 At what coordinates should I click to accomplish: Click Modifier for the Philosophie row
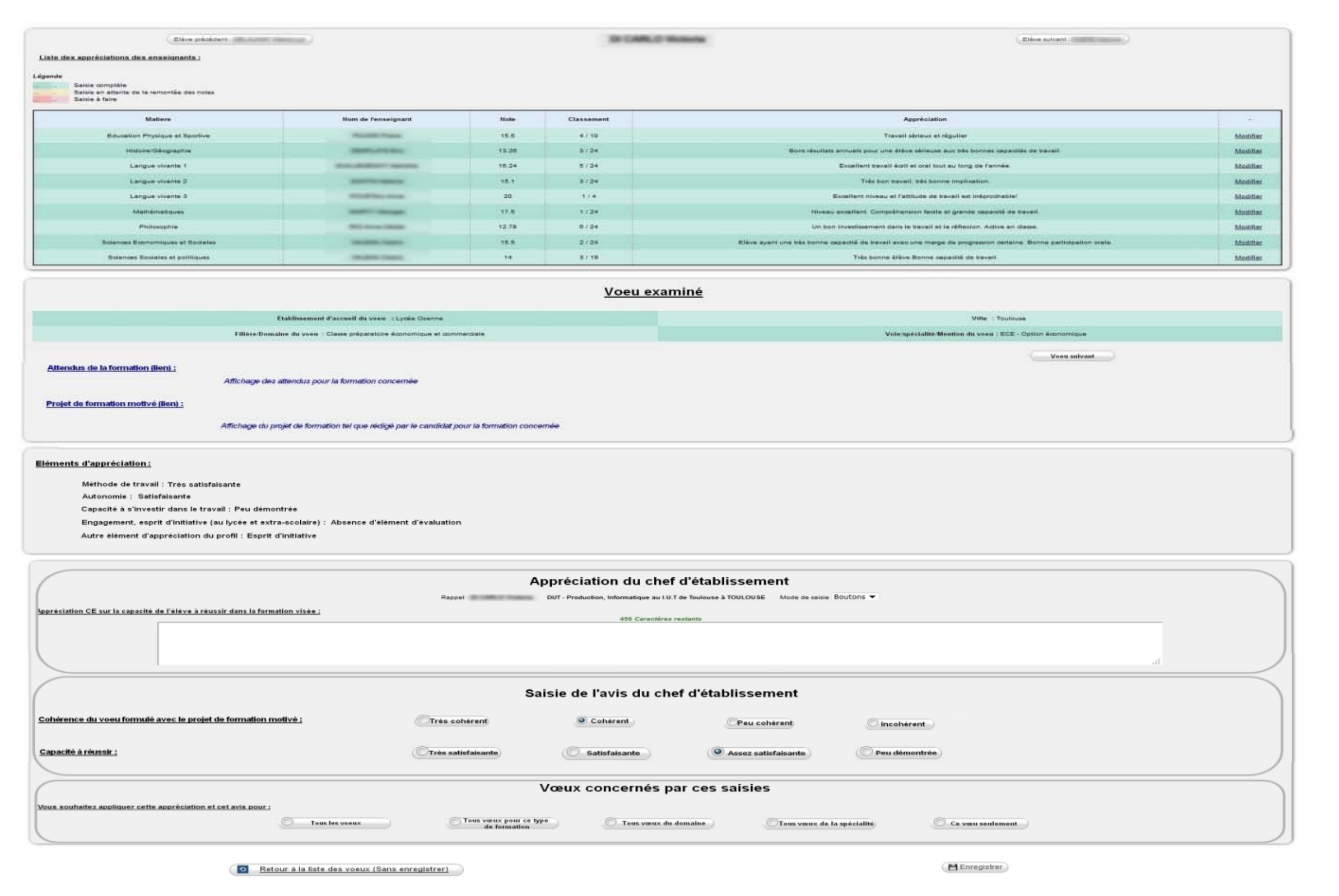pos(1248,227)
